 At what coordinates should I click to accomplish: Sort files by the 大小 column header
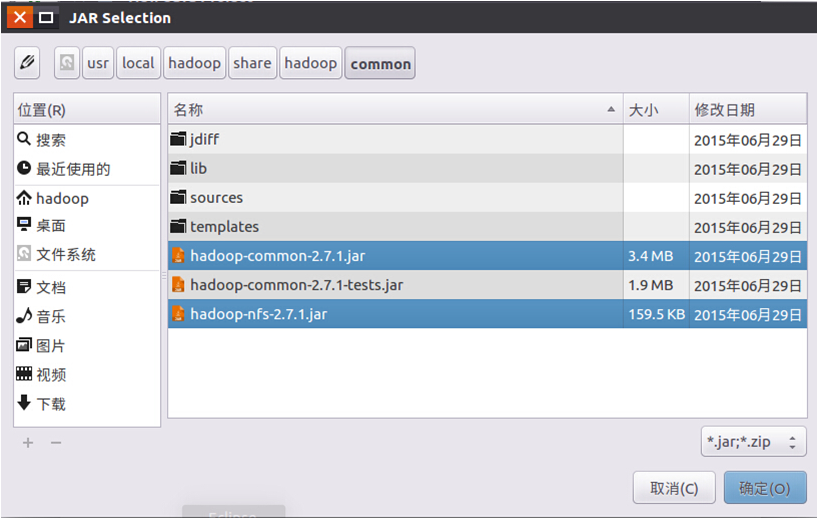[655, 110]
